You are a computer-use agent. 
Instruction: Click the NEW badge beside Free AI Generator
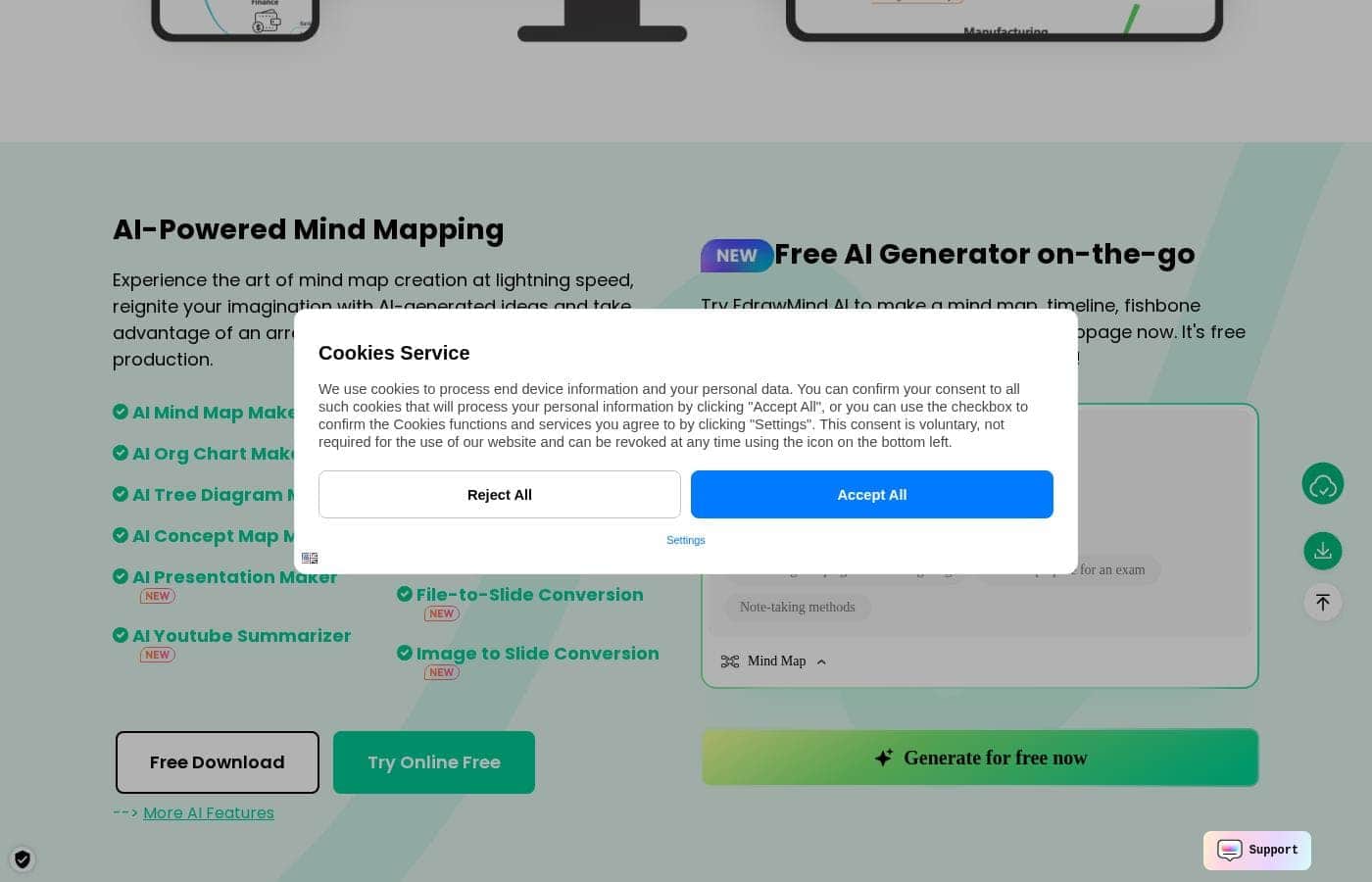tap(737, 256)
